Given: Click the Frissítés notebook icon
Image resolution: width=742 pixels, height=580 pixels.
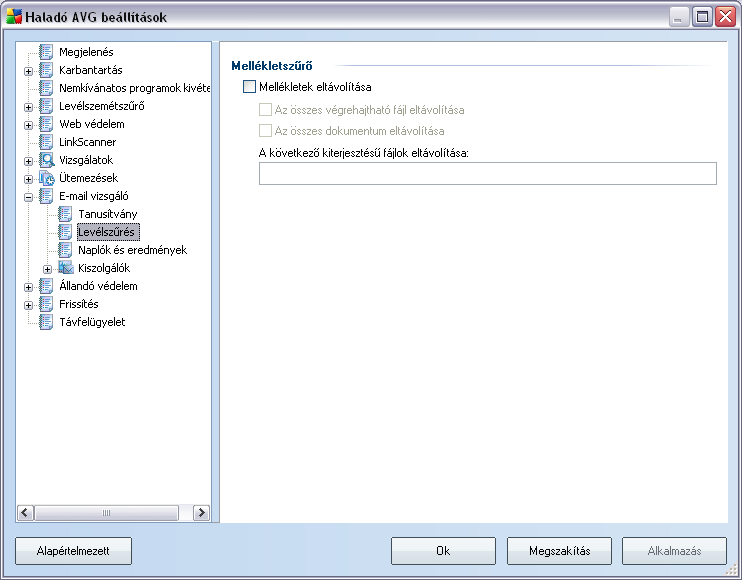Looking at the screenshot, I should (46, 304).
